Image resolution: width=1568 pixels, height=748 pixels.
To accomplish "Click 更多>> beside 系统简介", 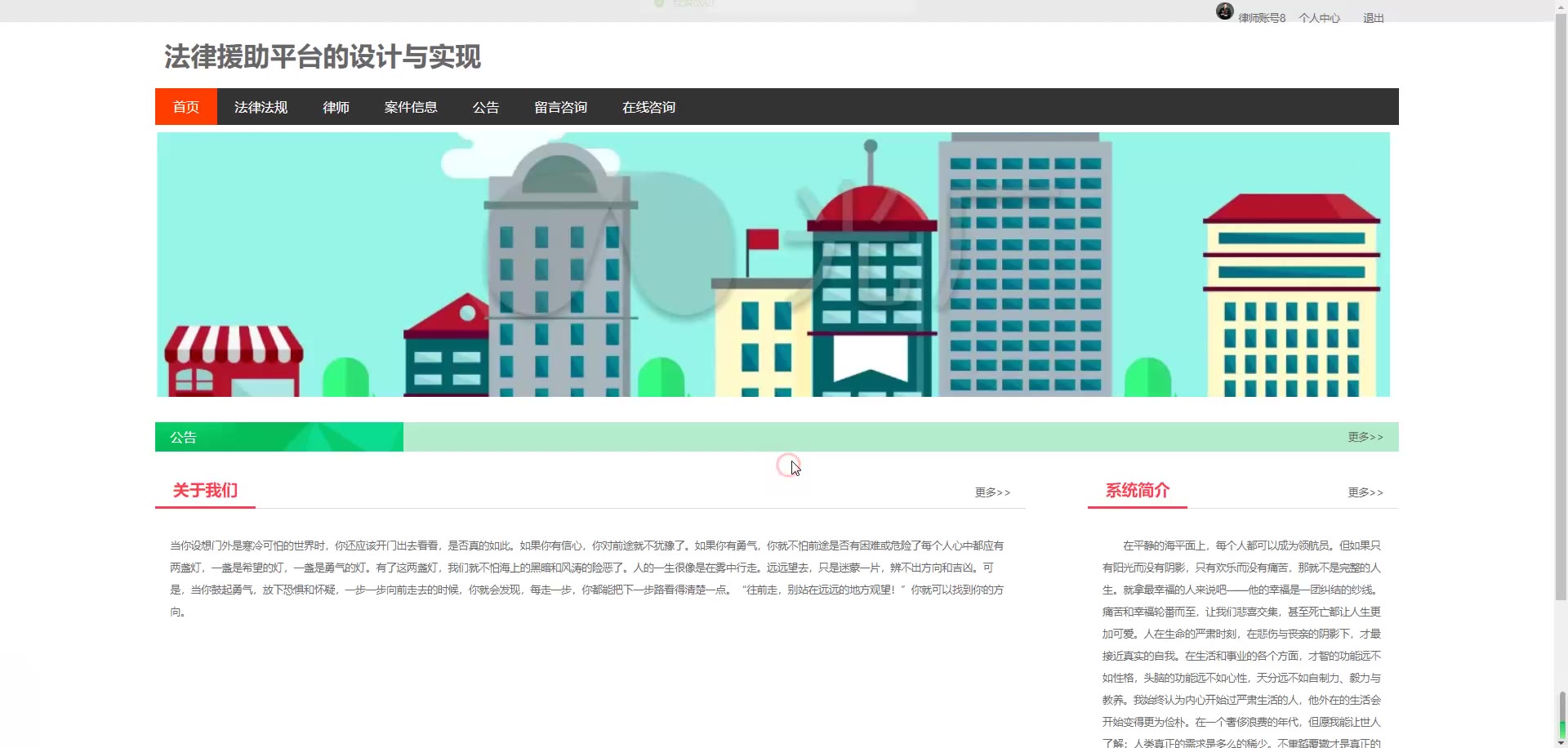I will 1365,492.
